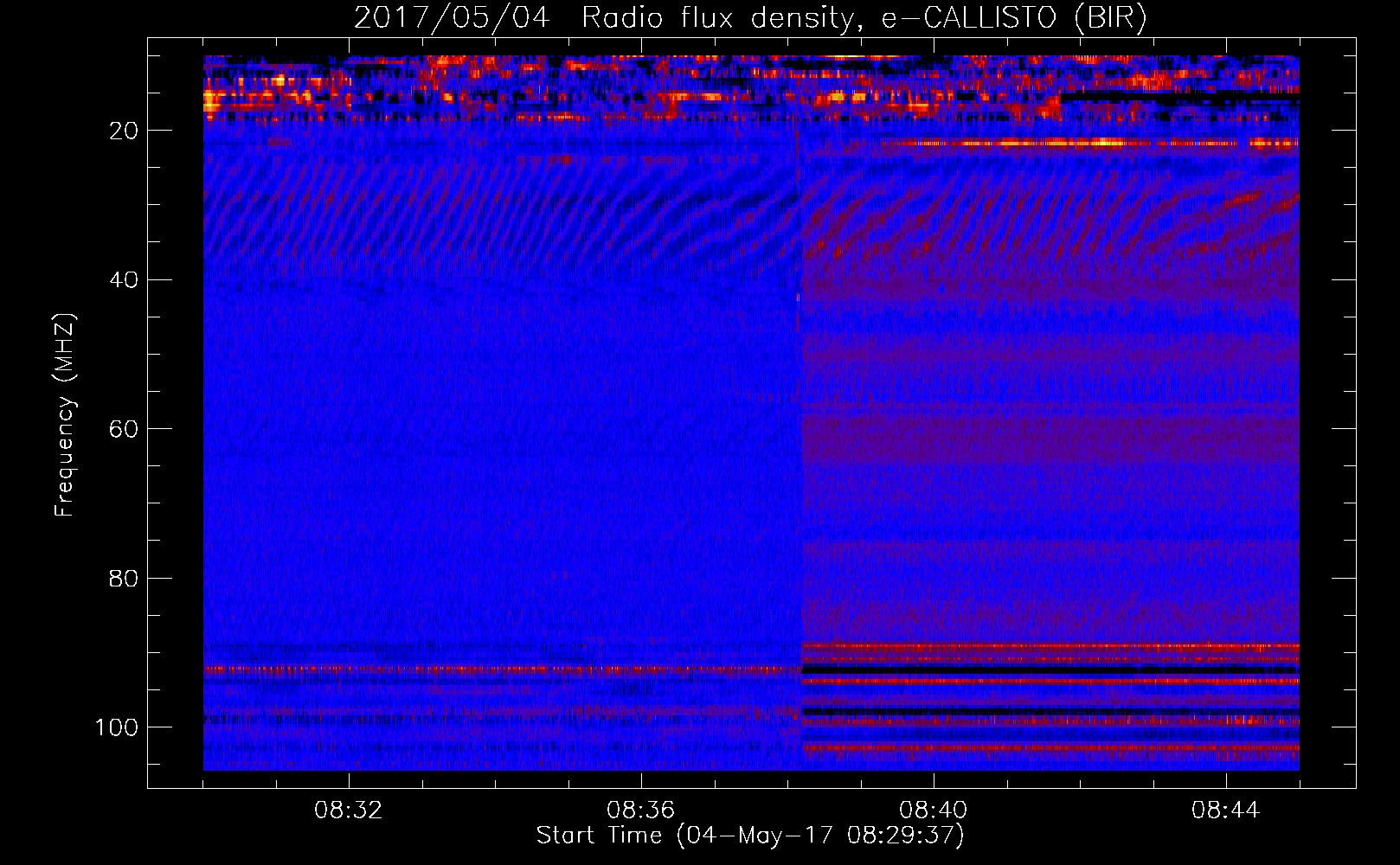Click the plot title '2017/05/04 Radio flux density, e-CALLISTO (BIR)'
1400x865 pixels.
(750, 18)
